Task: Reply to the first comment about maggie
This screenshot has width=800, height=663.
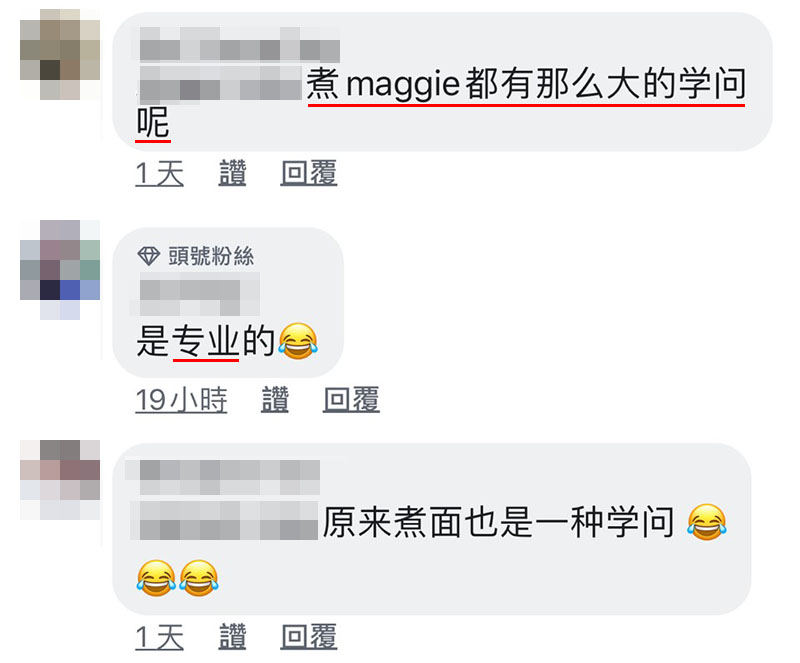Action: (309, 173)
